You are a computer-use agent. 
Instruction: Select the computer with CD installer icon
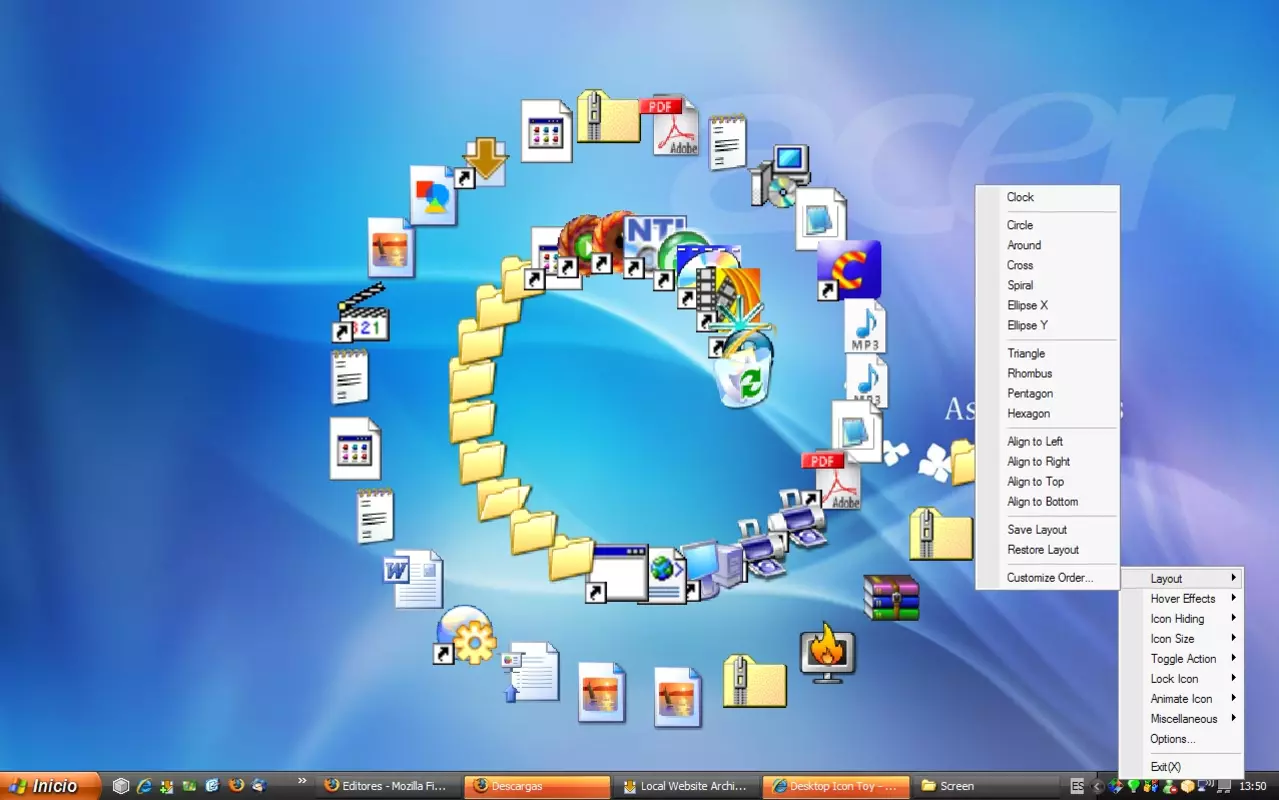[781, 175]
